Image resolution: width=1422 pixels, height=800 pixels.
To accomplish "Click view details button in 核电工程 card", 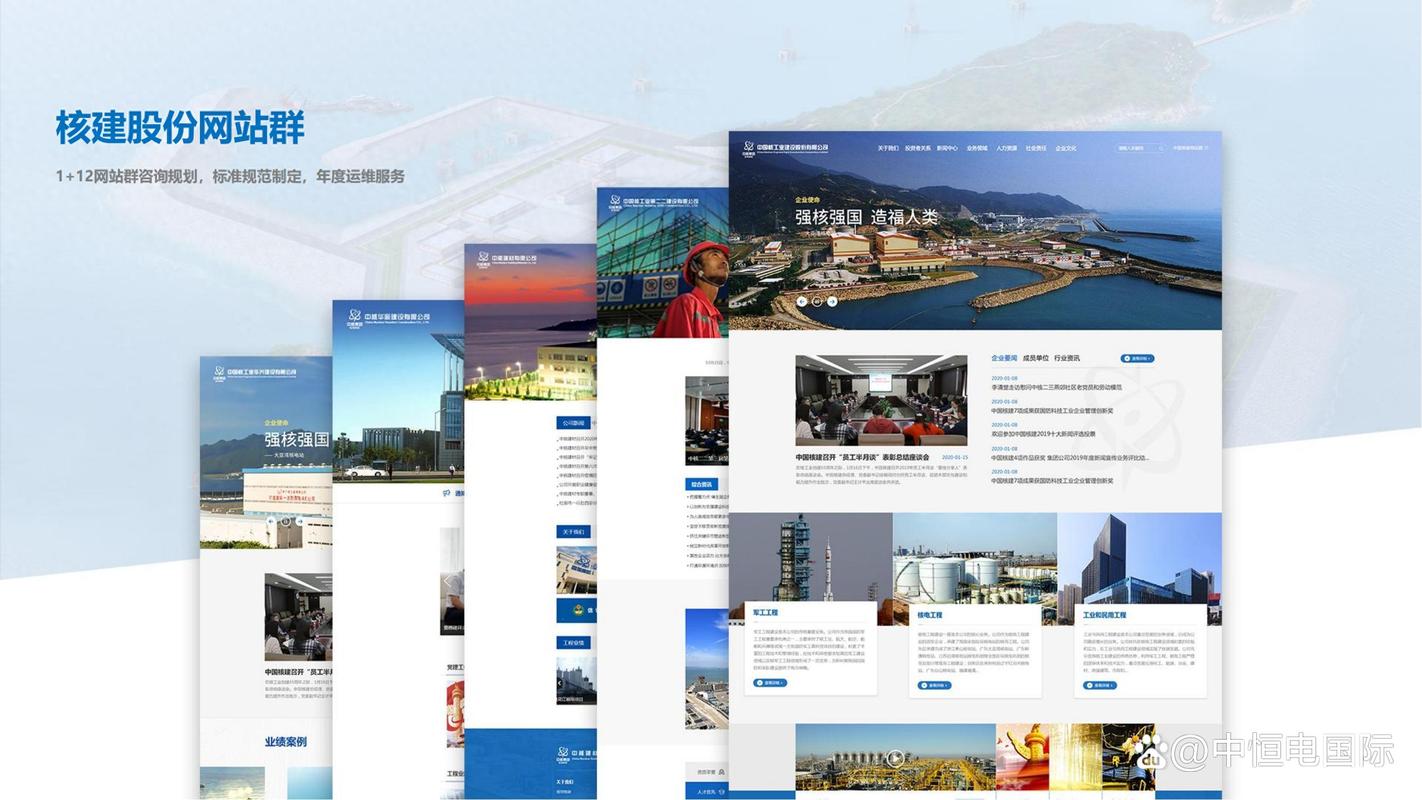I will 934,685.
